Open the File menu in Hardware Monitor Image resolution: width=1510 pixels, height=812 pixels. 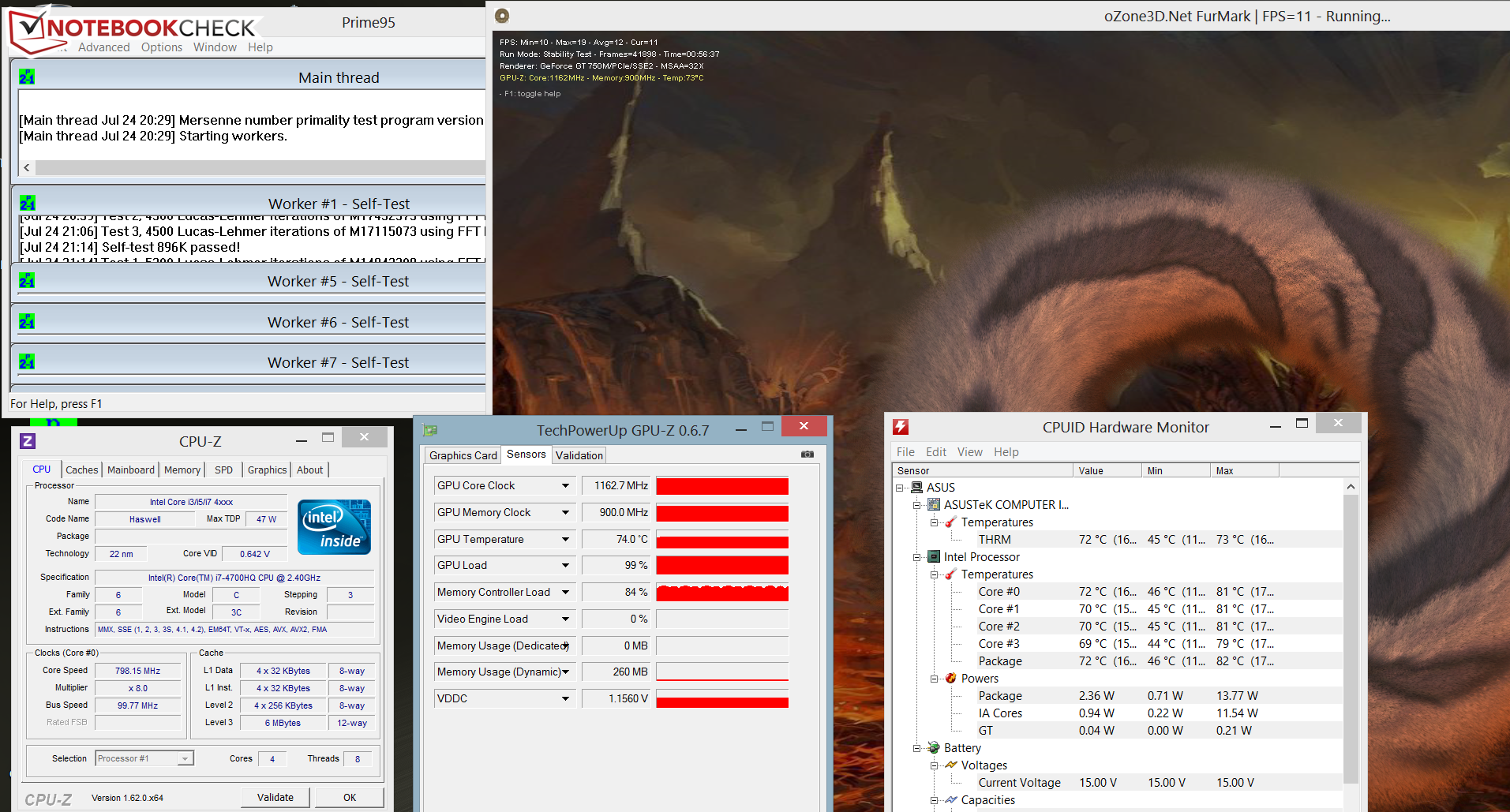pos(905,452)
